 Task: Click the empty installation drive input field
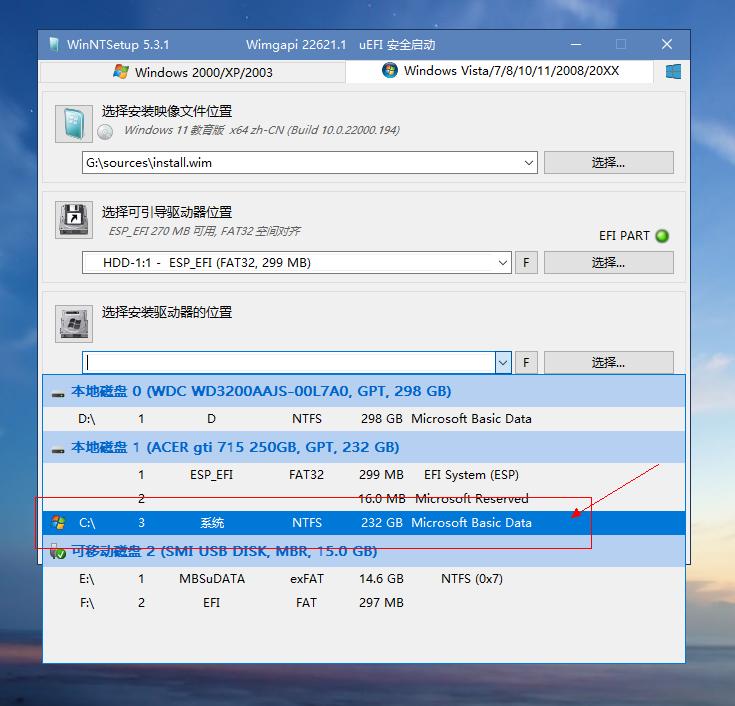(288, 363)
